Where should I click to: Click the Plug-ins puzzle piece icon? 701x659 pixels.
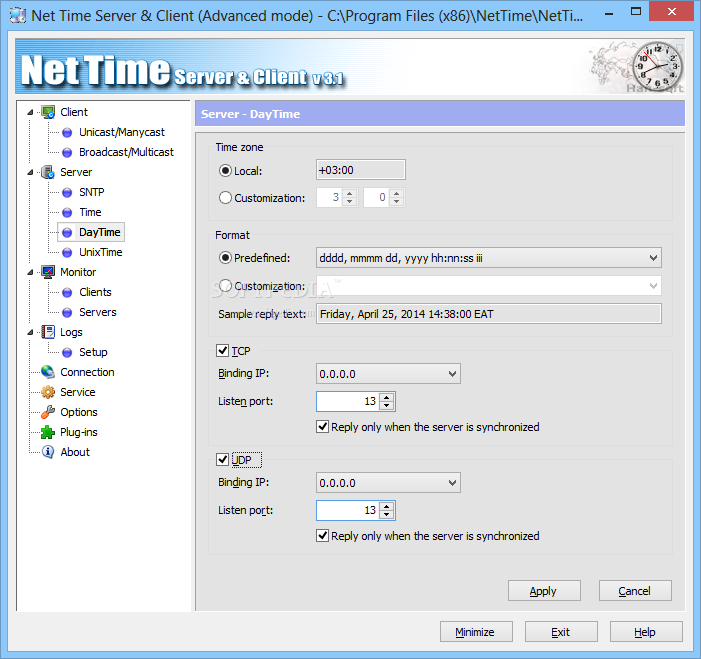tap(48, 432)
